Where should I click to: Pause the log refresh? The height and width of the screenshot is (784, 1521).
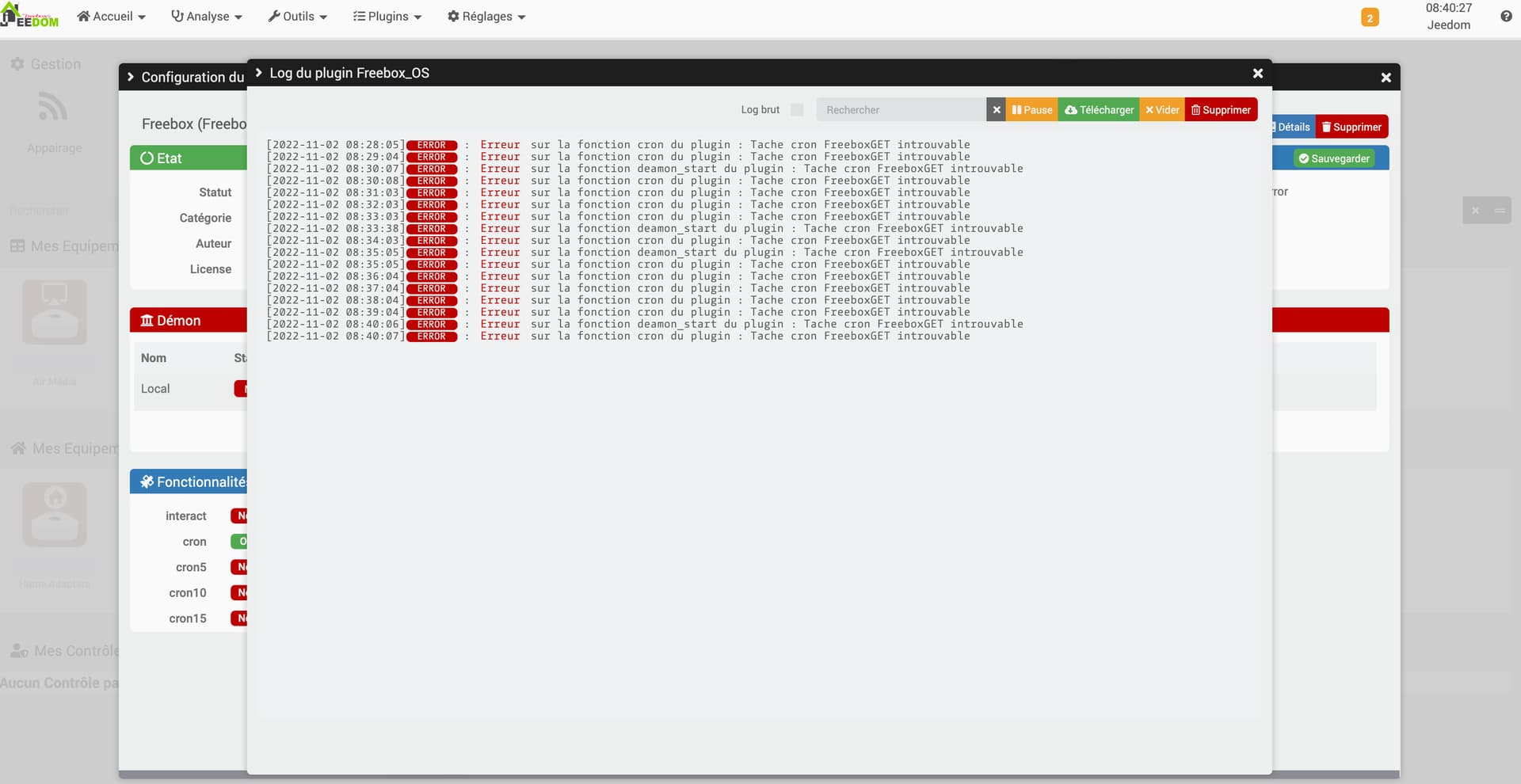(1032, 110)
